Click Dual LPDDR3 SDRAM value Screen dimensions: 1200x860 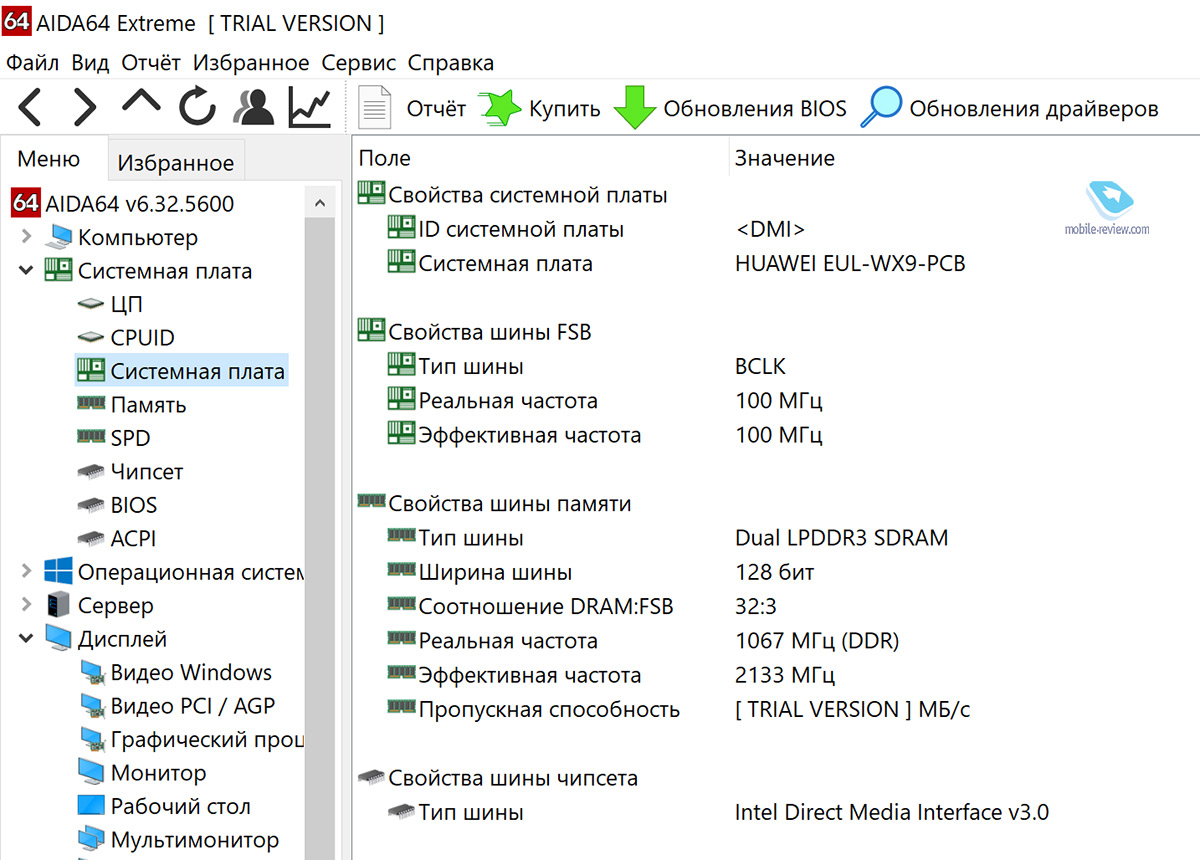pyautogui.click(x=841, y=538)
